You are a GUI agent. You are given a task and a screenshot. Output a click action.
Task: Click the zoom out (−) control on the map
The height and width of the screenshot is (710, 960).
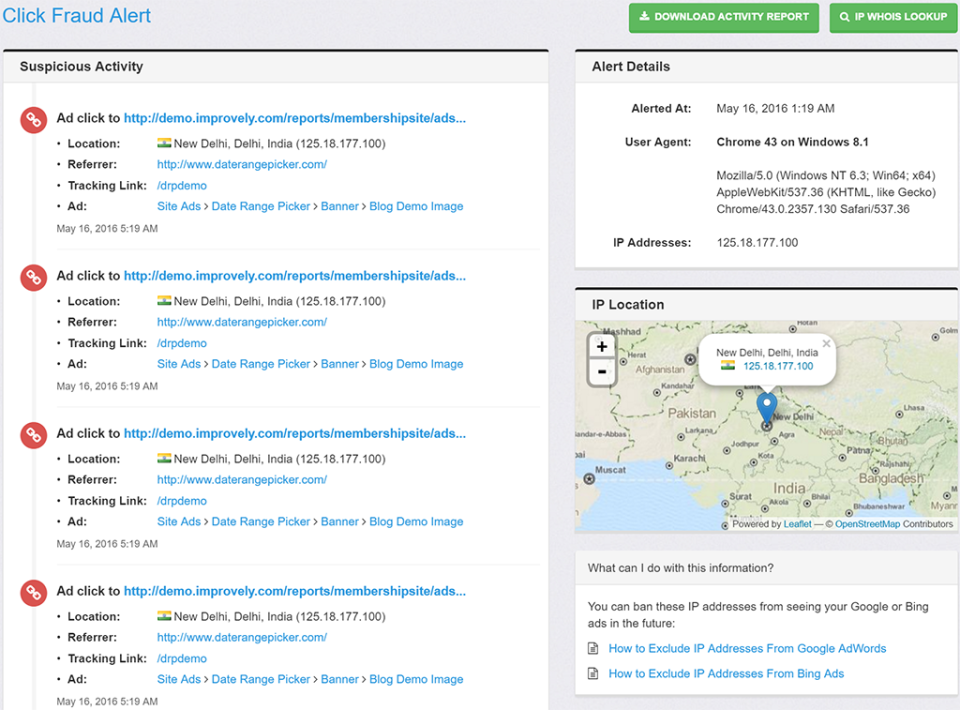pos(601,370)
